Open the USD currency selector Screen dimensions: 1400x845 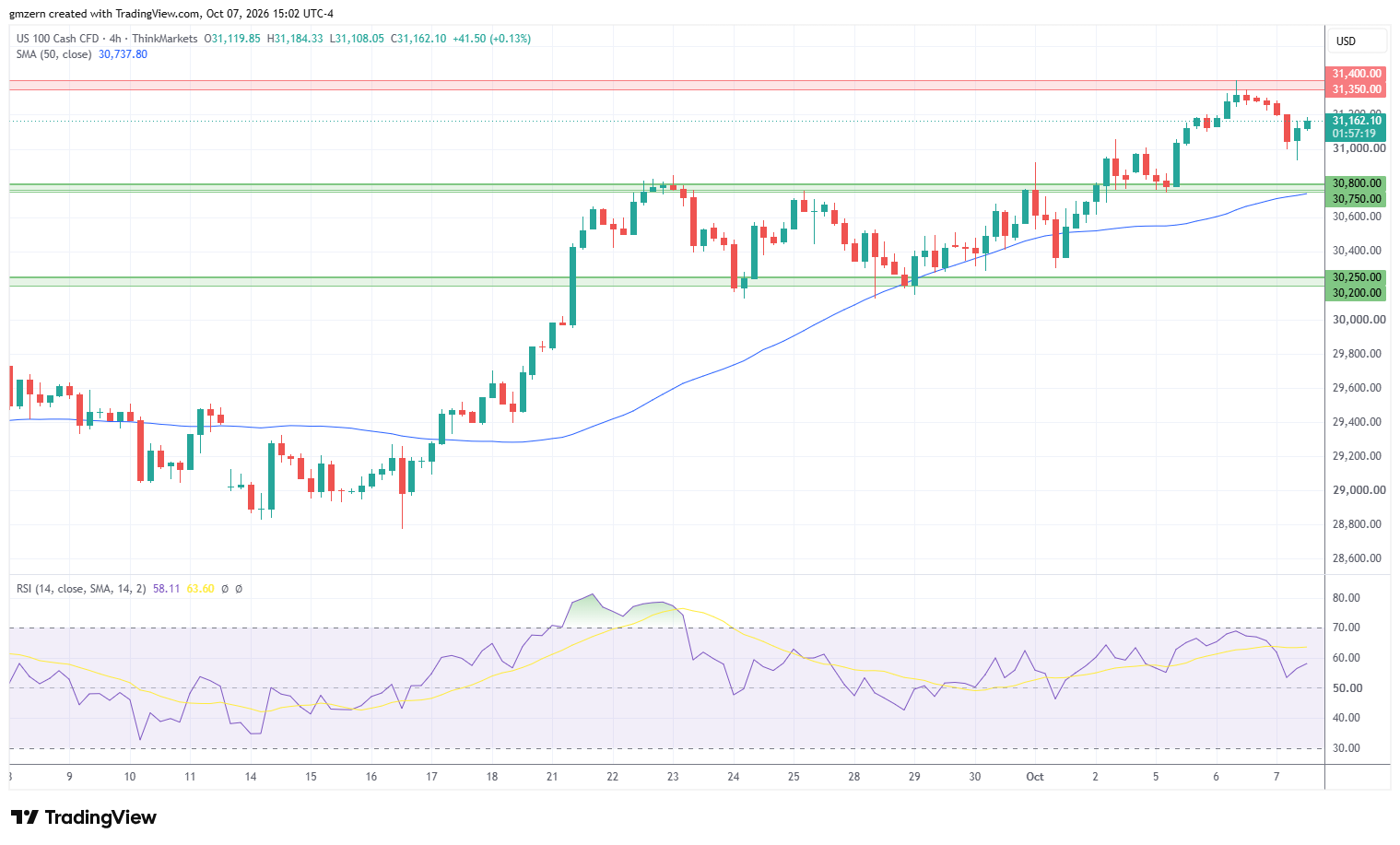[x=1357, y=41]
